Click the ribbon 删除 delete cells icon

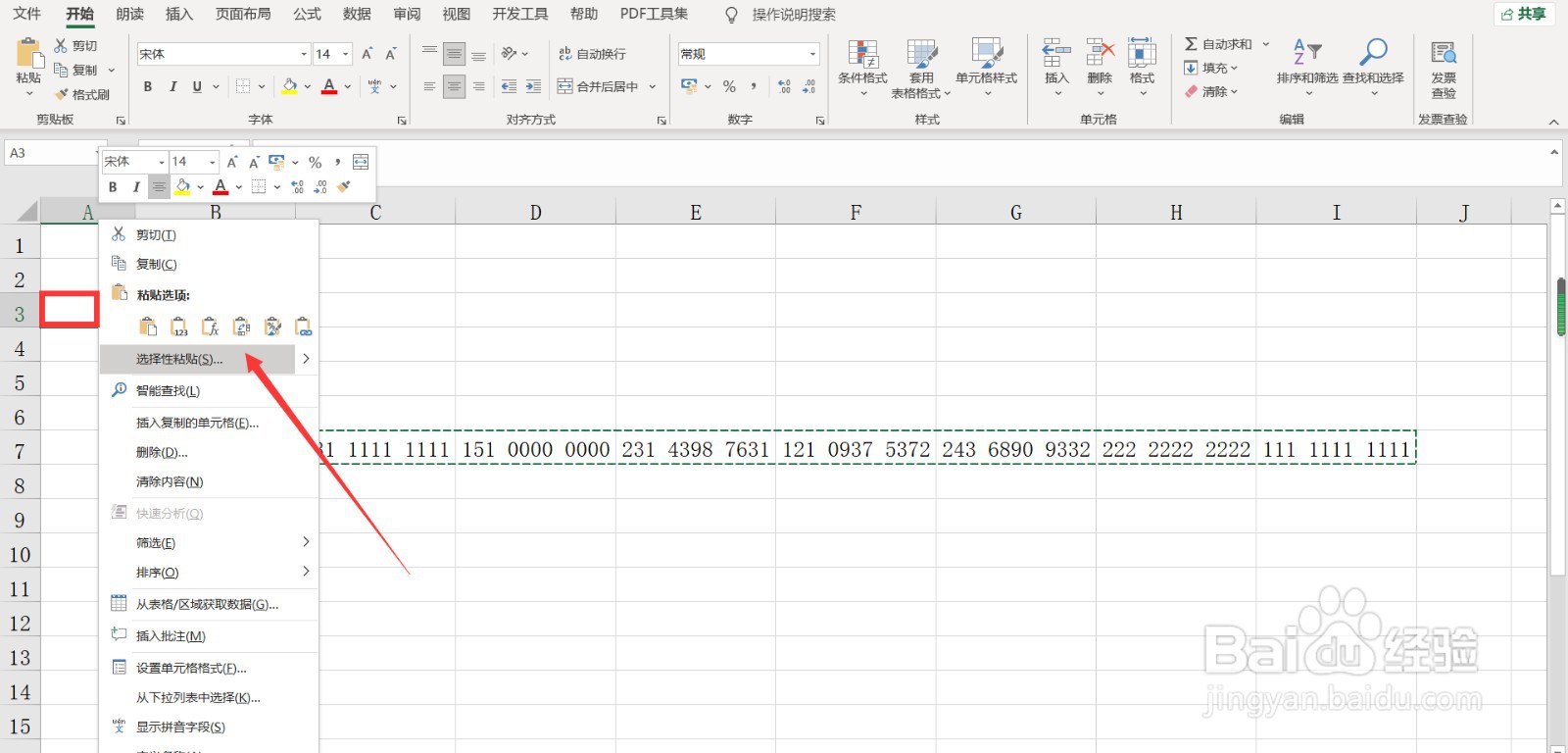click(x=1100, y=53)
